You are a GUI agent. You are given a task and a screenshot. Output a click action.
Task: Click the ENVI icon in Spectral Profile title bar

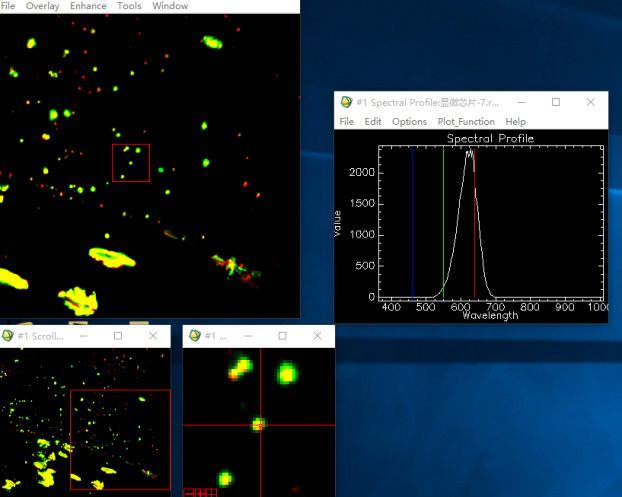[346, 102]
